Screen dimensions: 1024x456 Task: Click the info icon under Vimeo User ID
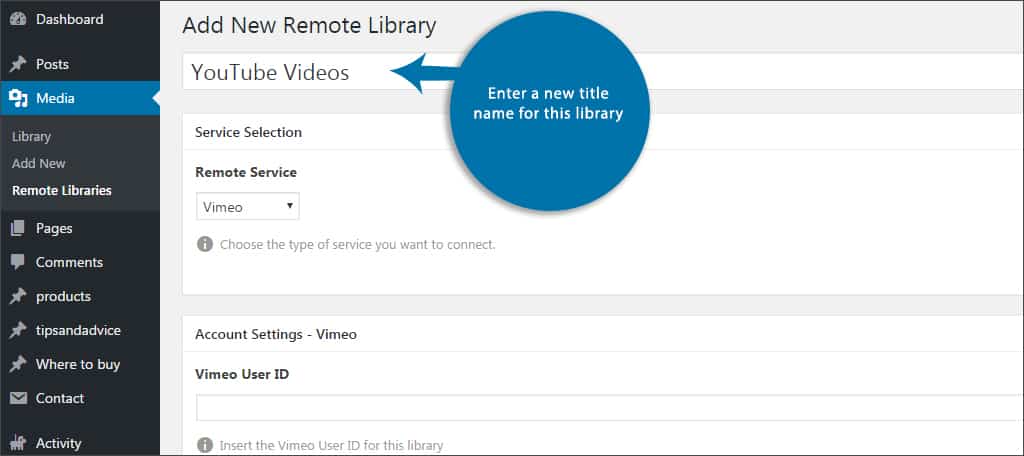[205, 445]
